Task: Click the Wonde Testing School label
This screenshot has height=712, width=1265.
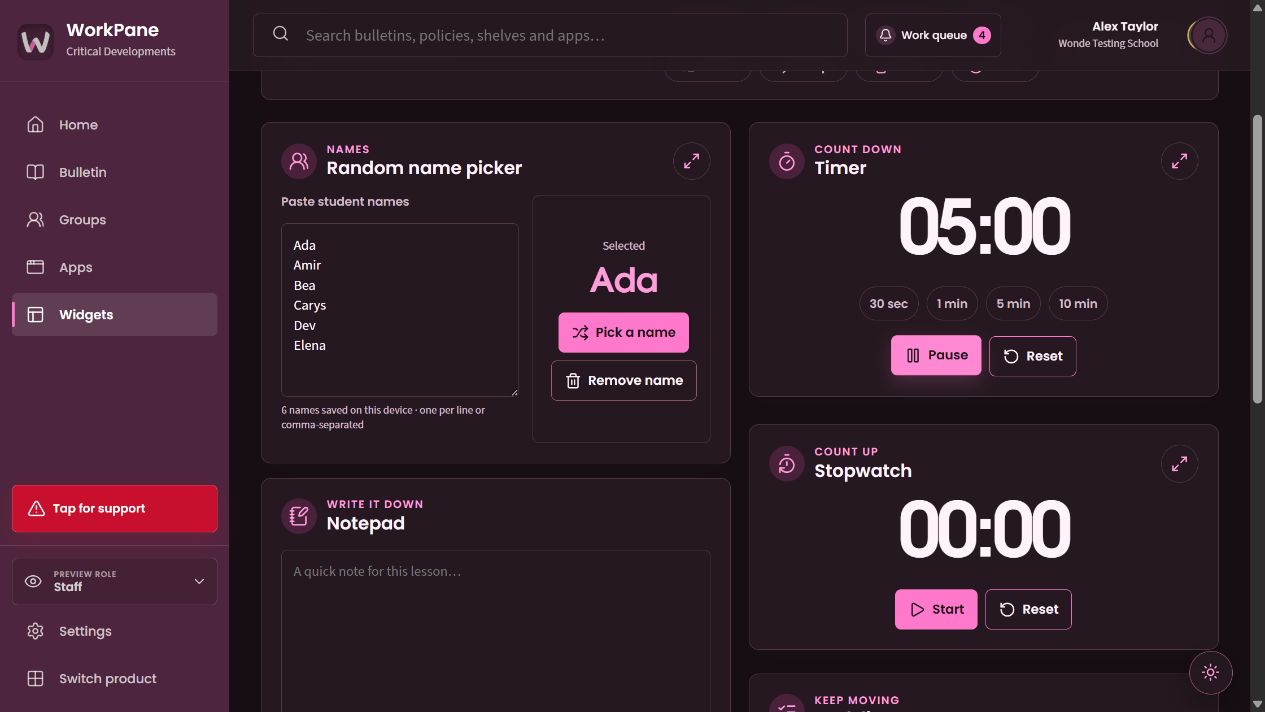Action: tap(1108, 44)
